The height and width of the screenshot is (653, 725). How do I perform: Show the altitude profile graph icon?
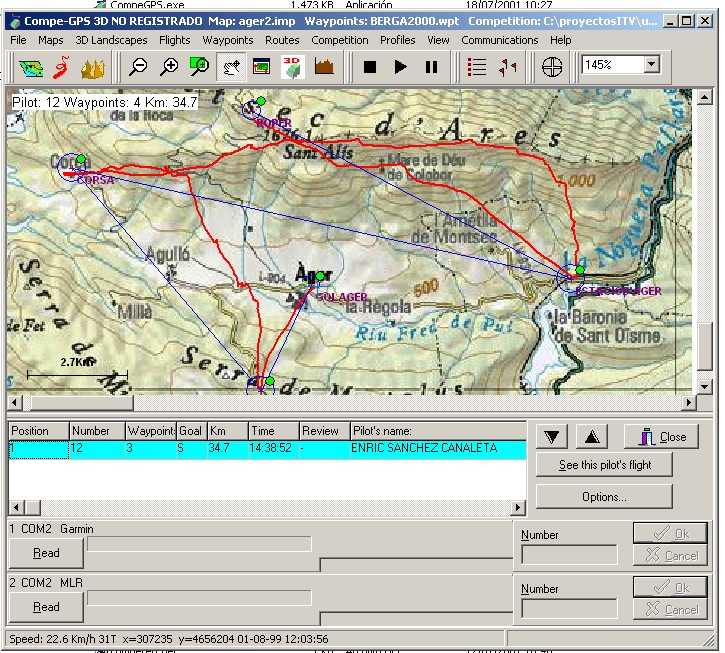click(x=324, y=68)
